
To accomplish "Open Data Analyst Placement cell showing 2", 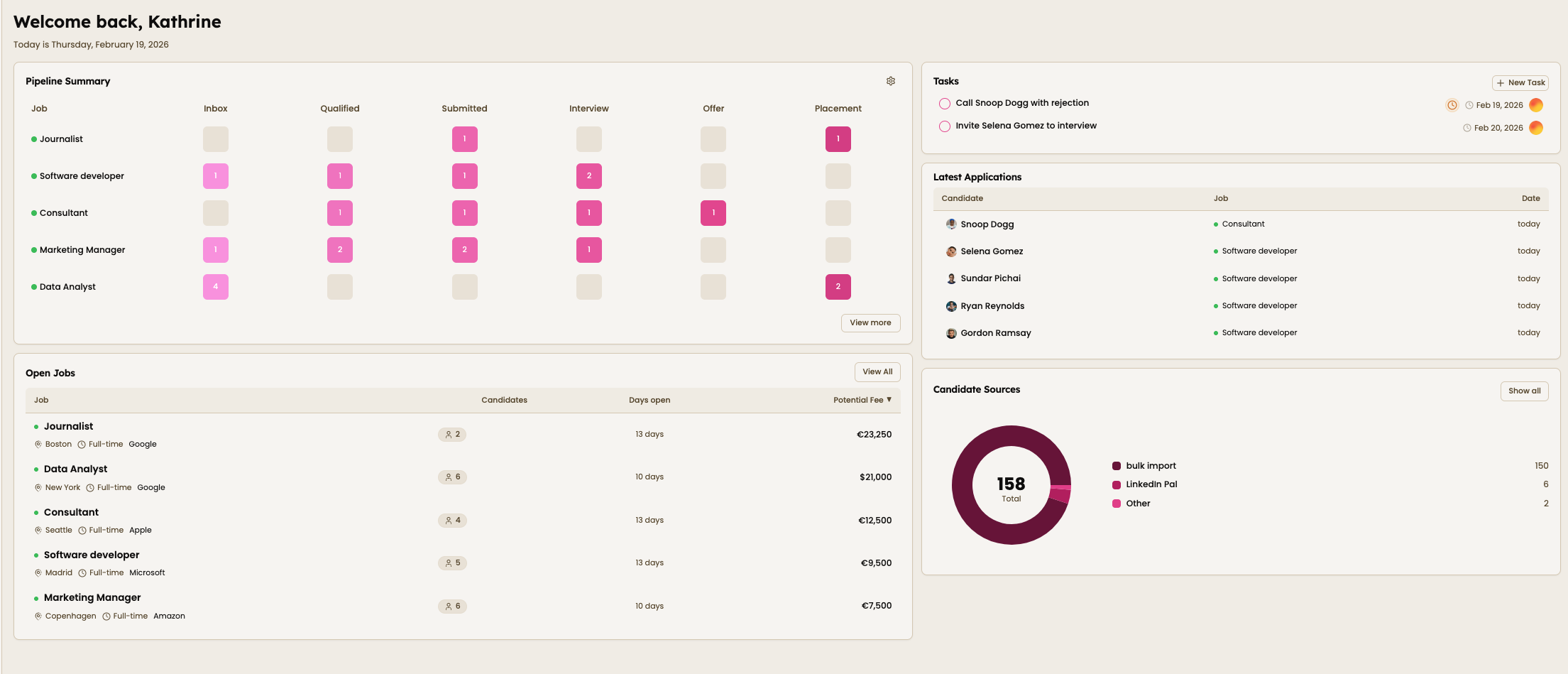I will coord(838,287).
